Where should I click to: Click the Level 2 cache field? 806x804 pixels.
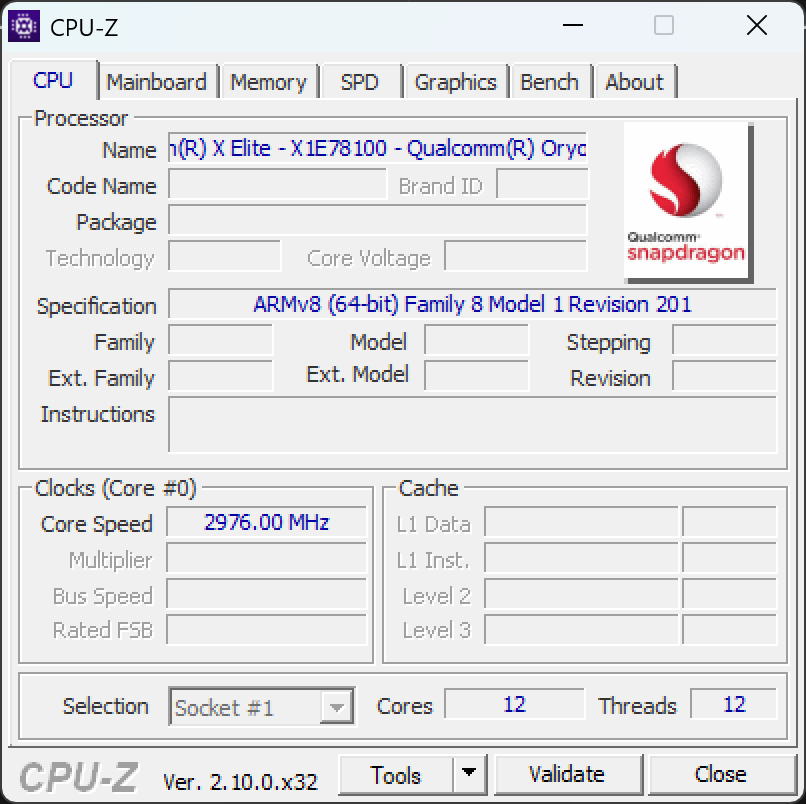click(x=581, y=594)
